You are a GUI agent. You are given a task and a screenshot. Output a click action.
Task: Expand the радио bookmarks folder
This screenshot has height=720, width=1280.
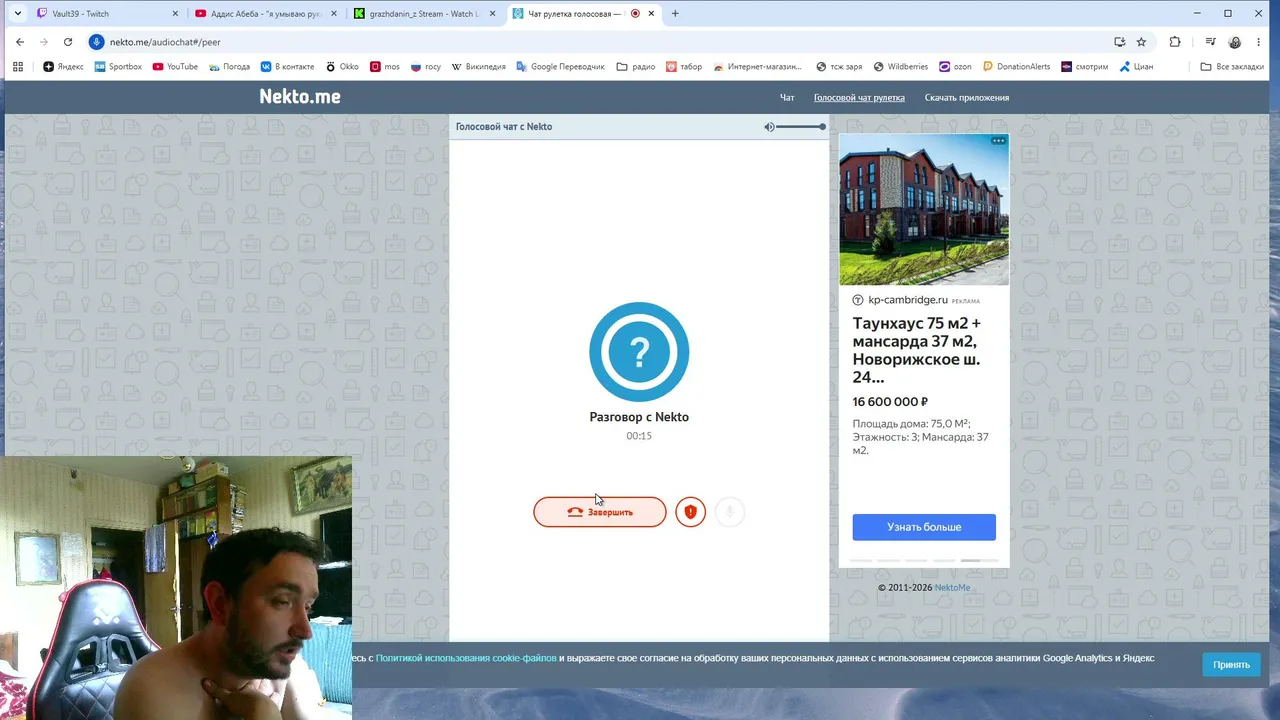point(636,67)
